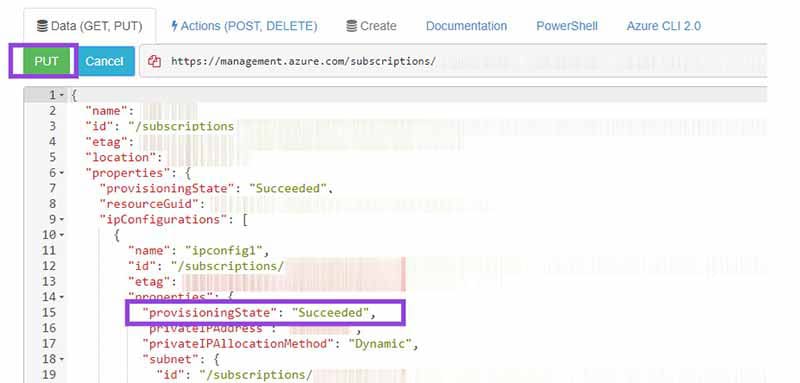
Task: Open the Create tab
Action: pyautogui.click(x=371, y=26)
